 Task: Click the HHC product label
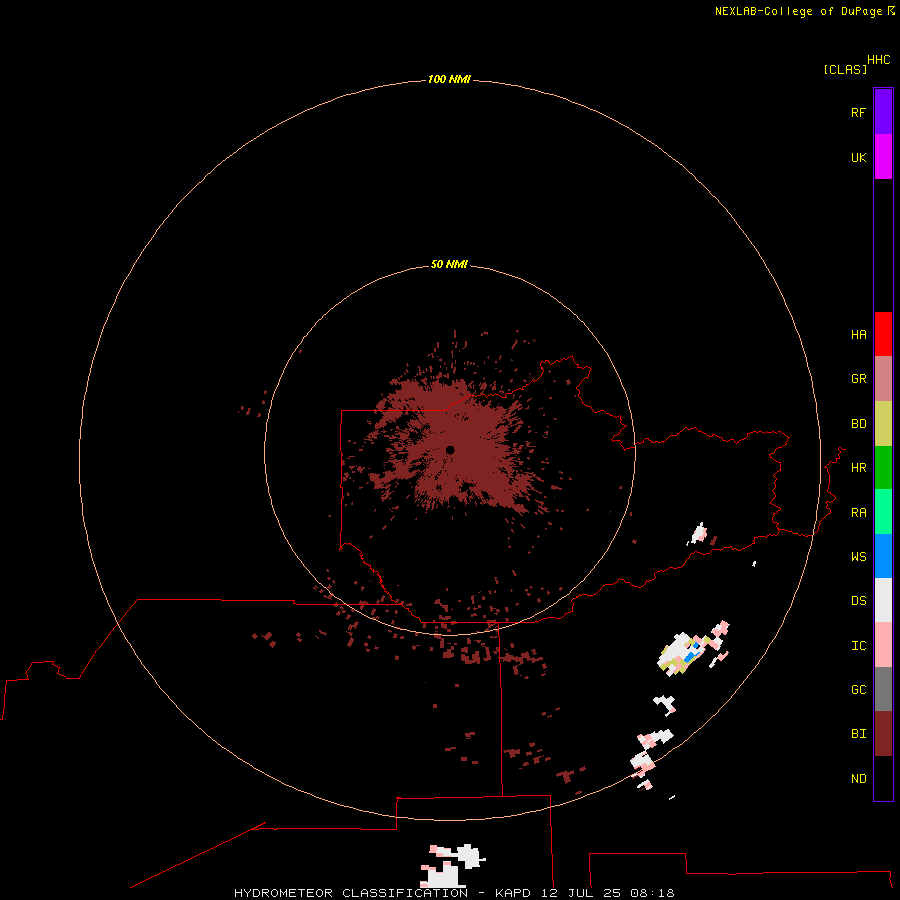coord(879,60)
